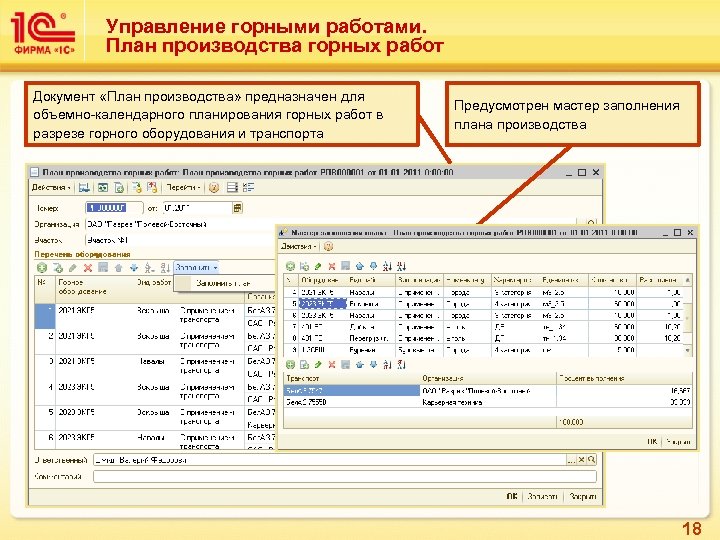Click the copy row icon in Перечень оборудования toolbar
The height and width of the screenshot is (540, 720).
tap(57, 267)
